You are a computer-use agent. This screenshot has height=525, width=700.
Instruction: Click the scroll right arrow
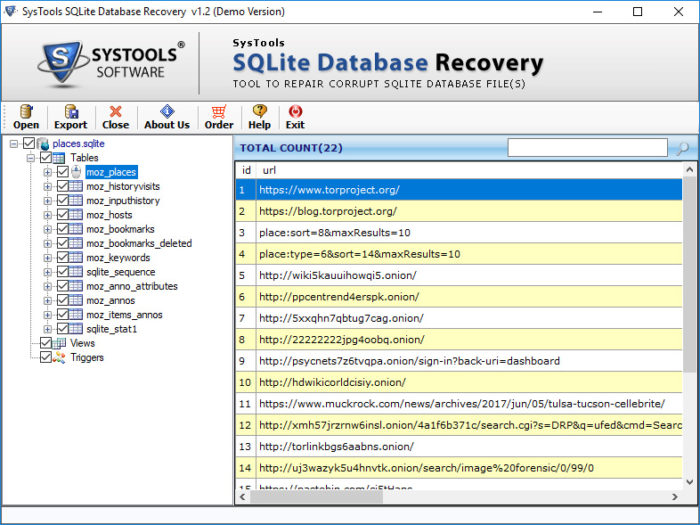coord(675,497)
